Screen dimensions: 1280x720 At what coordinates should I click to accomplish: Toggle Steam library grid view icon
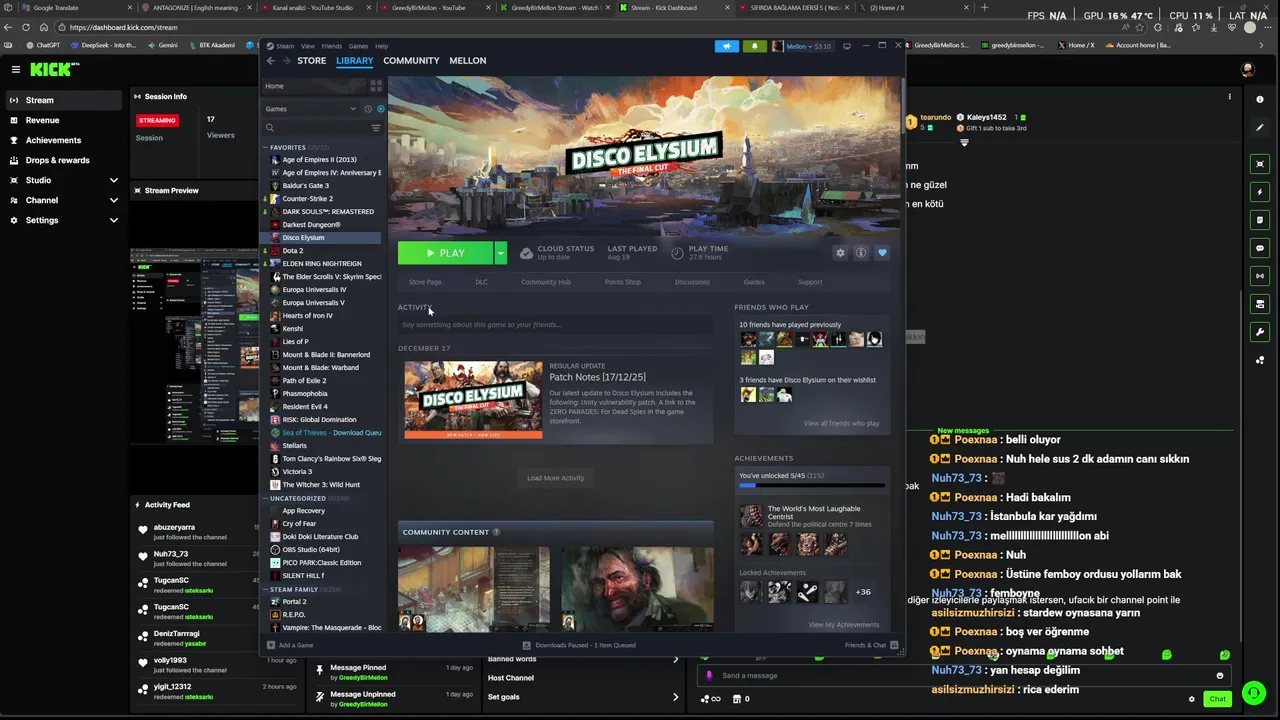click(376, 86)
